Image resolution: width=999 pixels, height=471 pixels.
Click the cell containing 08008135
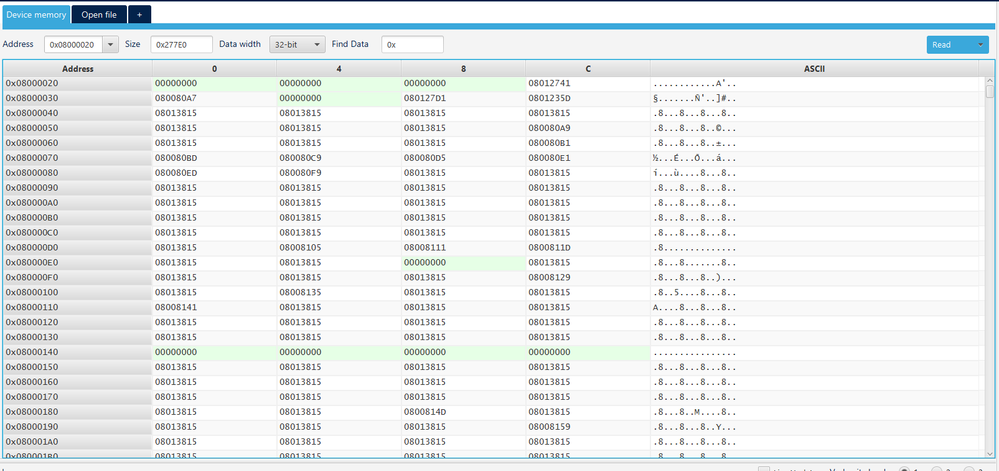[x=339, y=293]
